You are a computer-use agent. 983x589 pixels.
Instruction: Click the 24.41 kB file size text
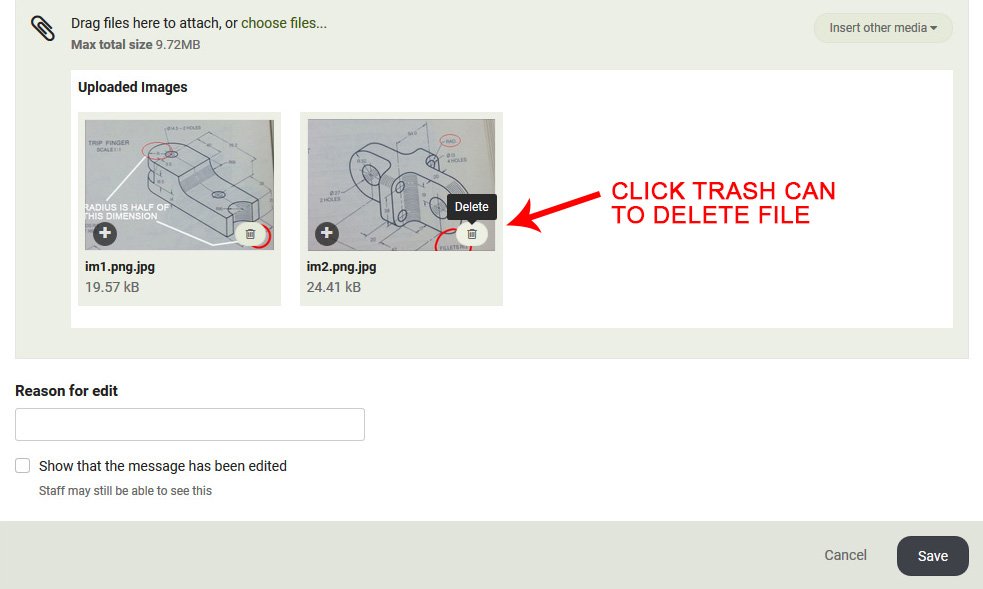click(x=334, y=287)
